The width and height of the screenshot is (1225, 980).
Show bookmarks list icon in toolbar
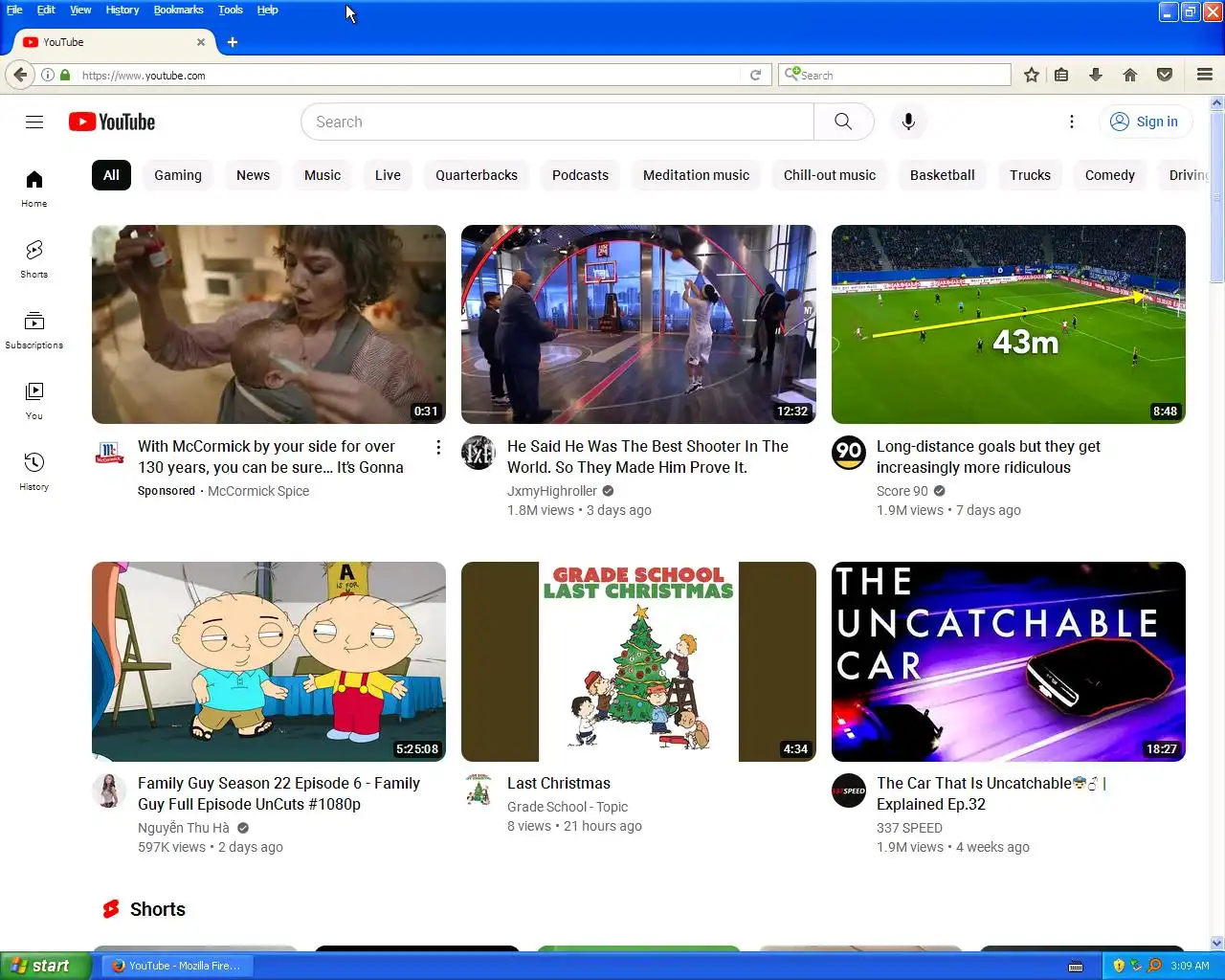1061,75
